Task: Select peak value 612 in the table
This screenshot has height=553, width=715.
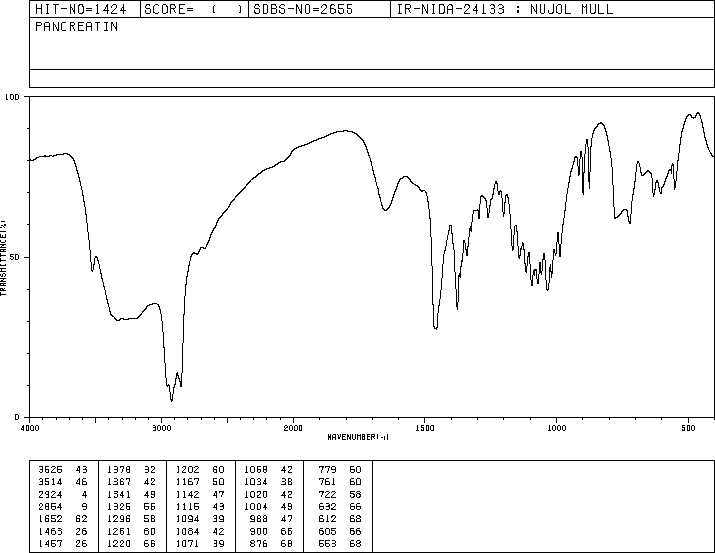Action: tap(327, 519)
